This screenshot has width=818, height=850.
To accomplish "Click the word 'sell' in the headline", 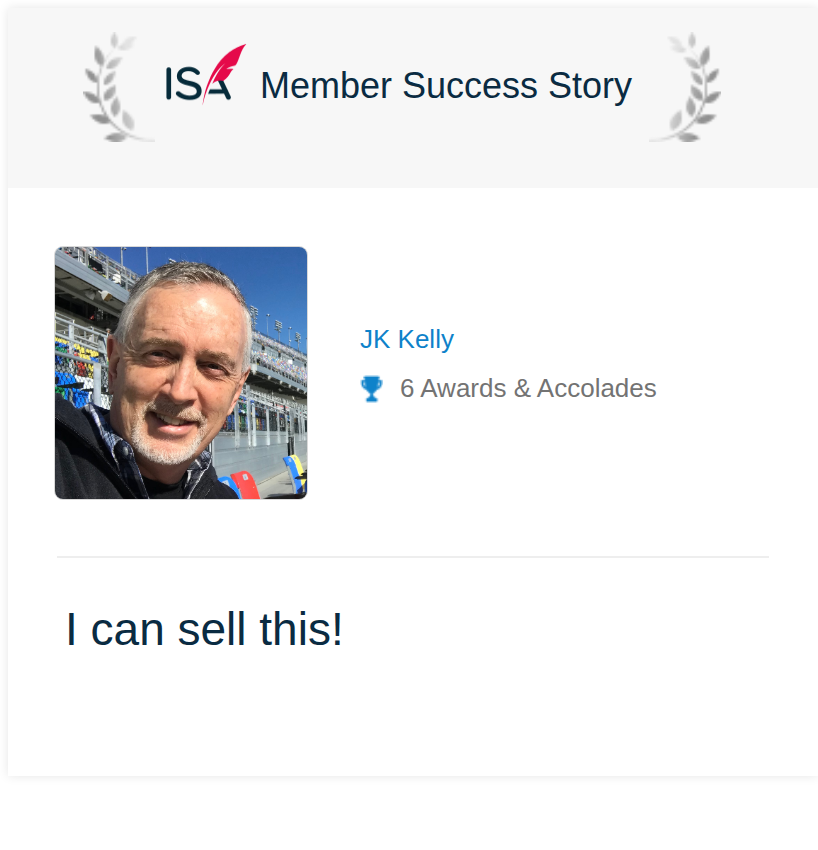I will pos(211,629).
